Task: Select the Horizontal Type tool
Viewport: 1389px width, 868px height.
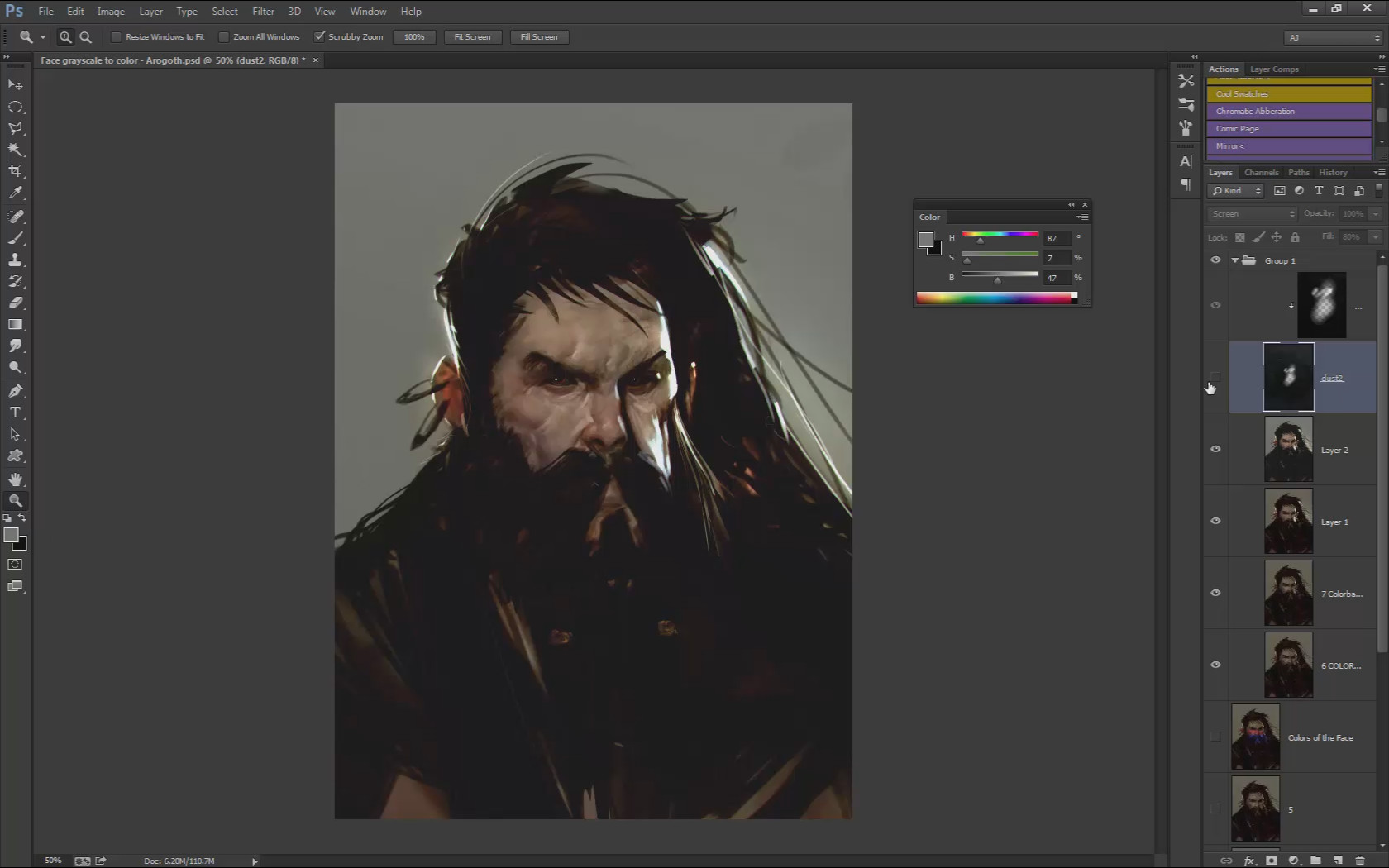Action: [x=15, y=413]
